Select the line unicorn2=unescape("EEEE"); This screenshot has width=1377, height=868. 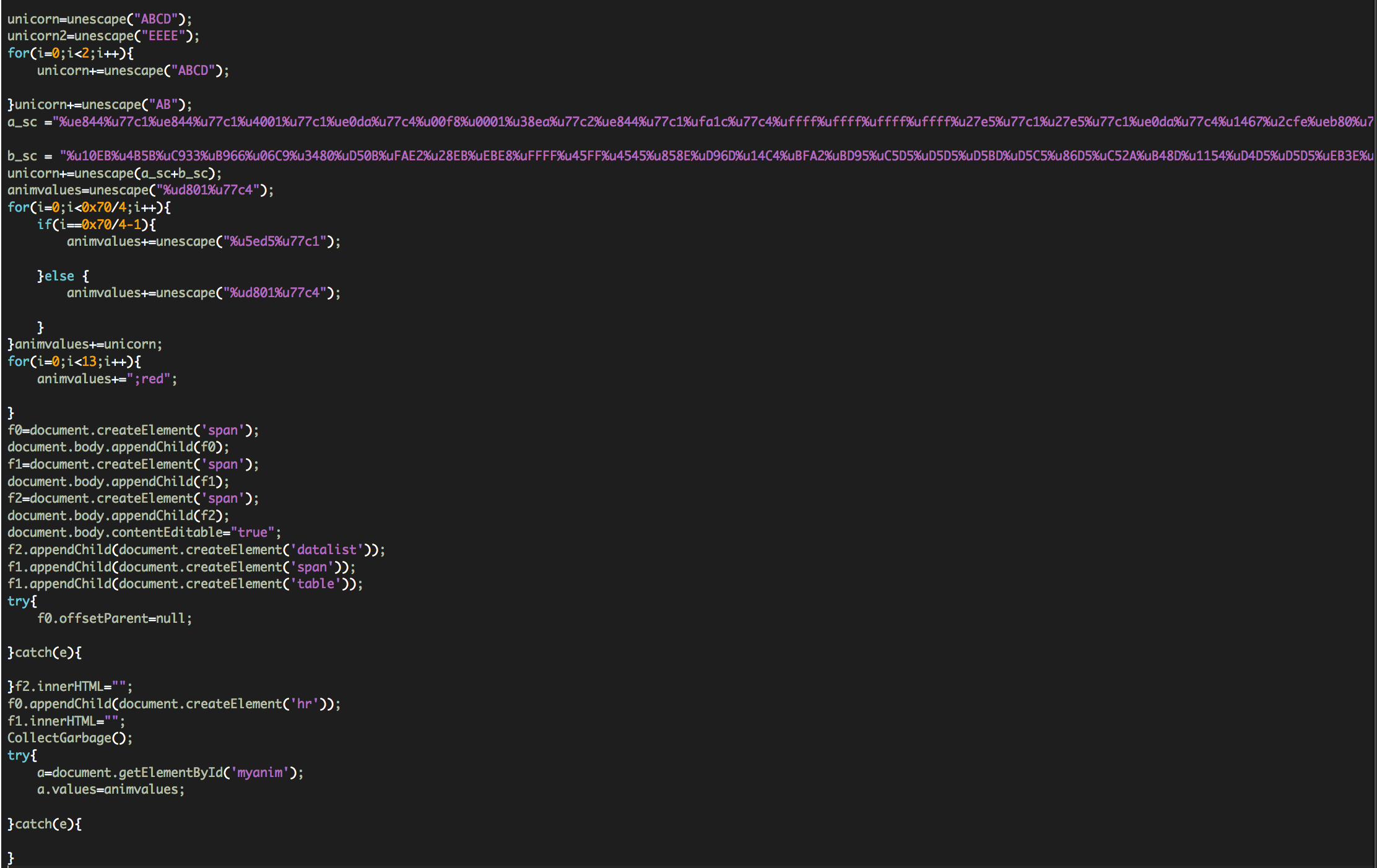click(103, 36)
